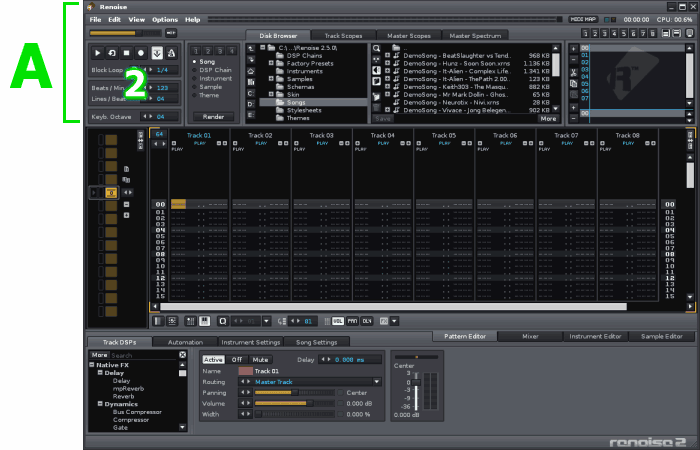Image resolution: width=700 pixels, height=450 pixels.
Task: Select Bus Compressor in DSP list
Action: pos(137,412)
